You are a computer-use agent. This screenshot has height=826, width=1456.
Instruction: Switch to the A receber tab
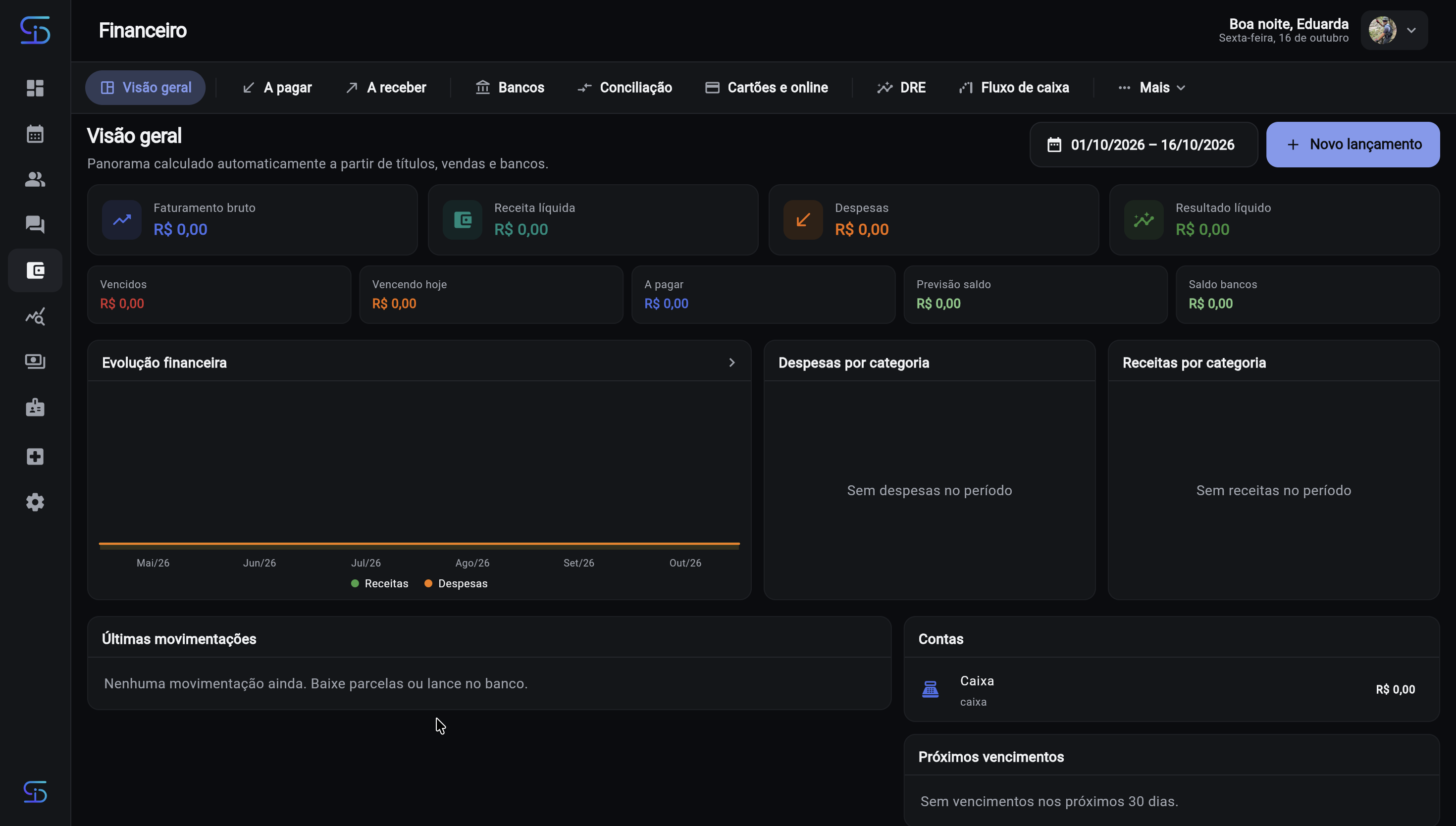coord(386,88)
